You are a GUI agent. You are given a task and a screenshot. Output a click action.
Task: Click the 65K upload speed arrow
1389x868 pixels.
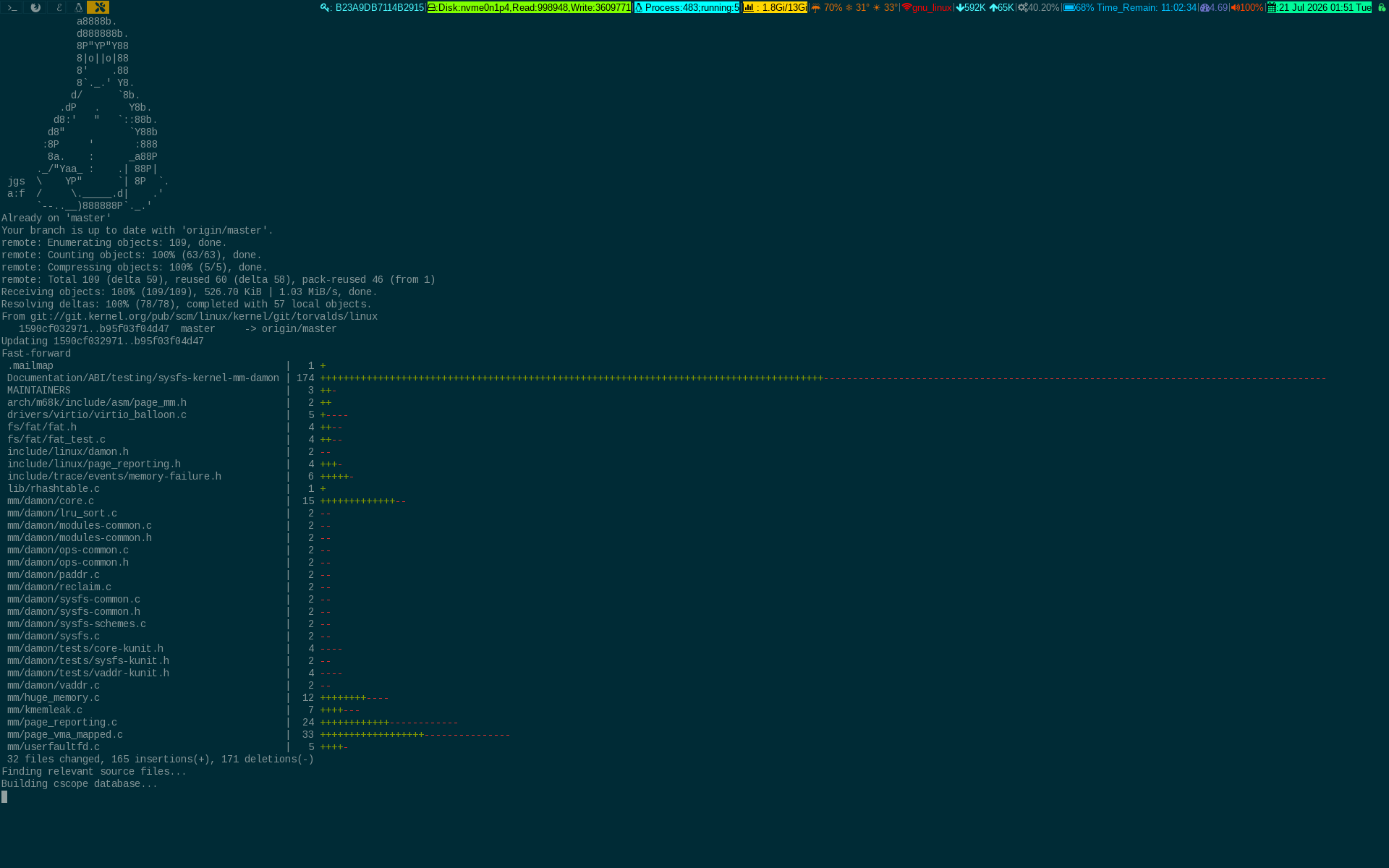coord(993,7)
